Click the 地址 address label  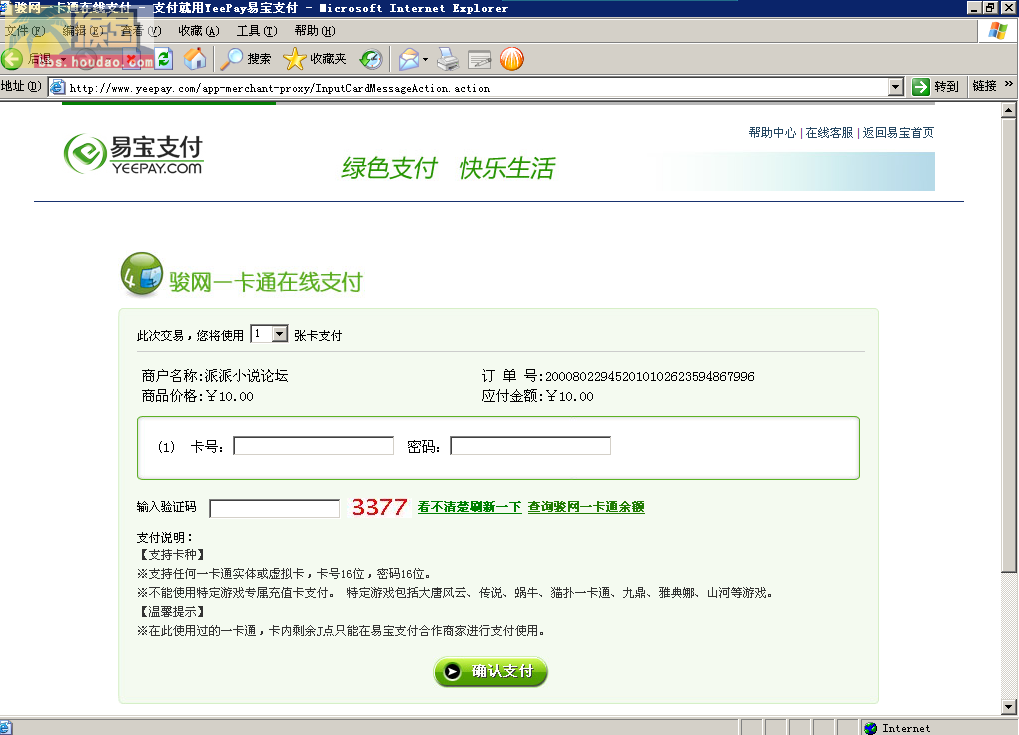click(21, 86)
